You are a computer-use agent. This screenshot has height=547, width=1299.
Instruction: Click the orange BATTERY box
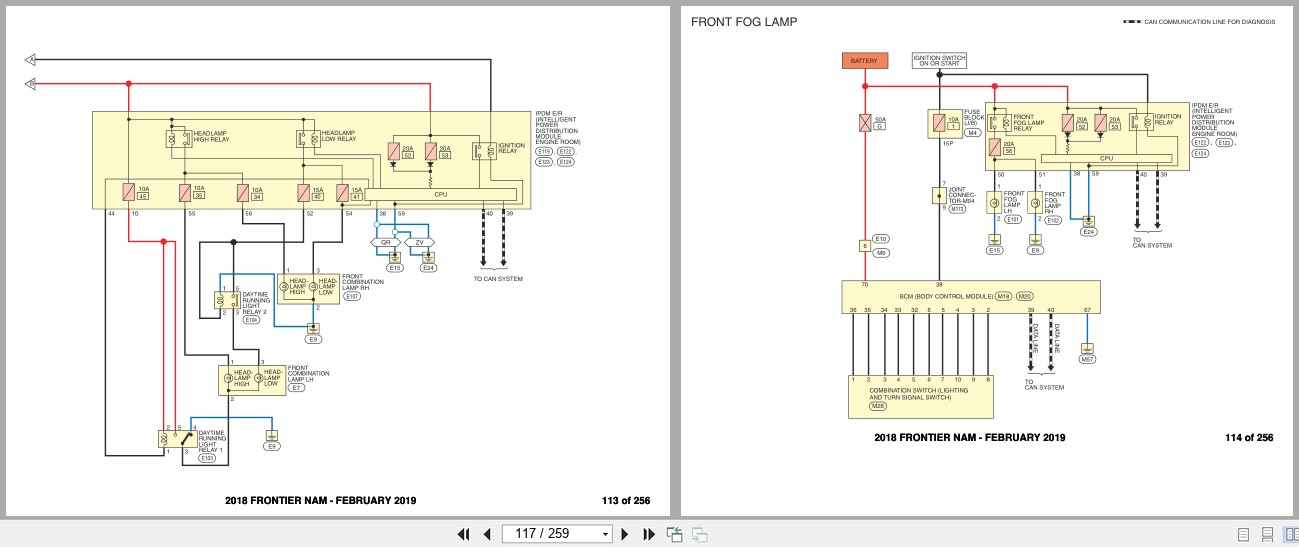point(864,61)
